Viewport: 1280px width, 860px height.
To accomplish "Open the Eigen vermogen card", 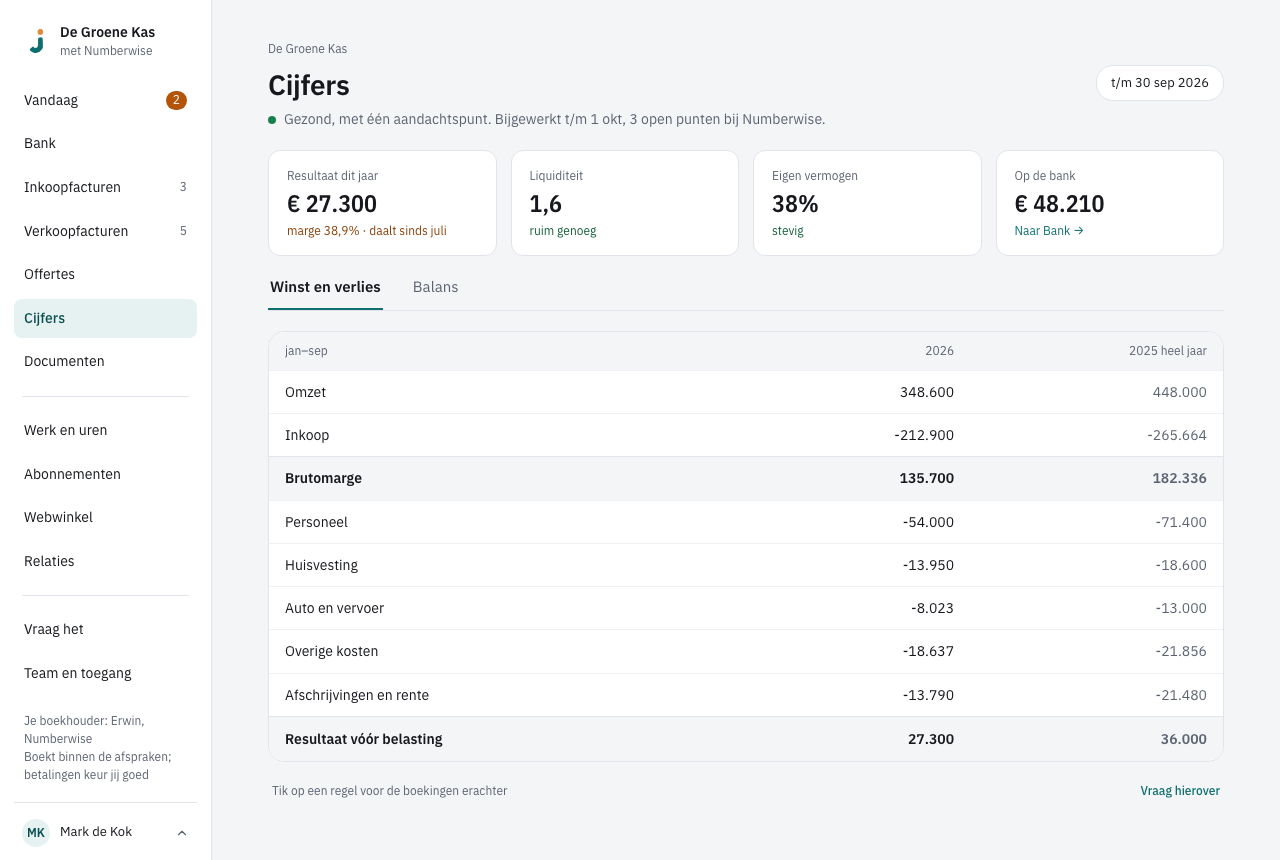I will (x=867, y=203).
